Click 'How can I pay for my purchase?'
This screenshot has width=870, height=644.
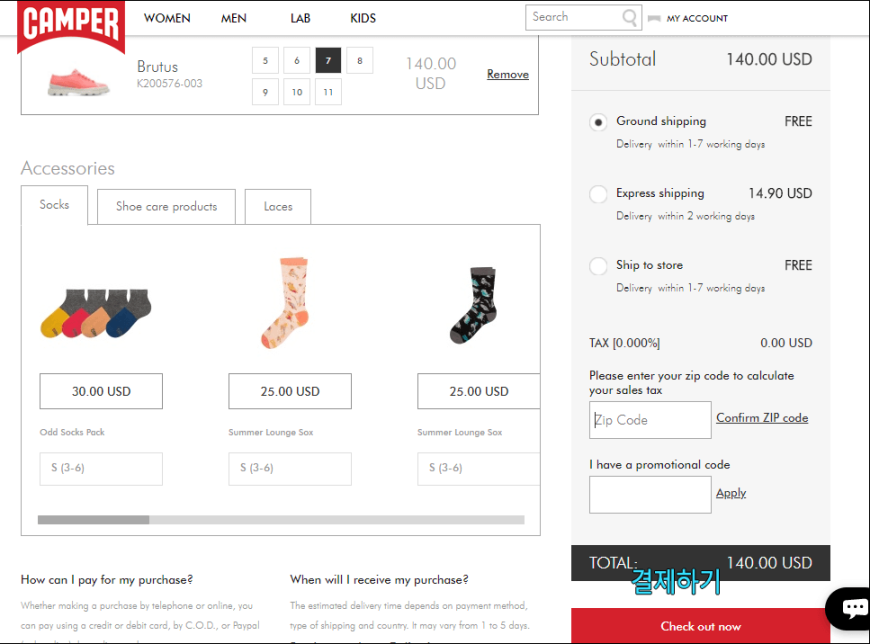pyautogui.click(x=107, y=580)
